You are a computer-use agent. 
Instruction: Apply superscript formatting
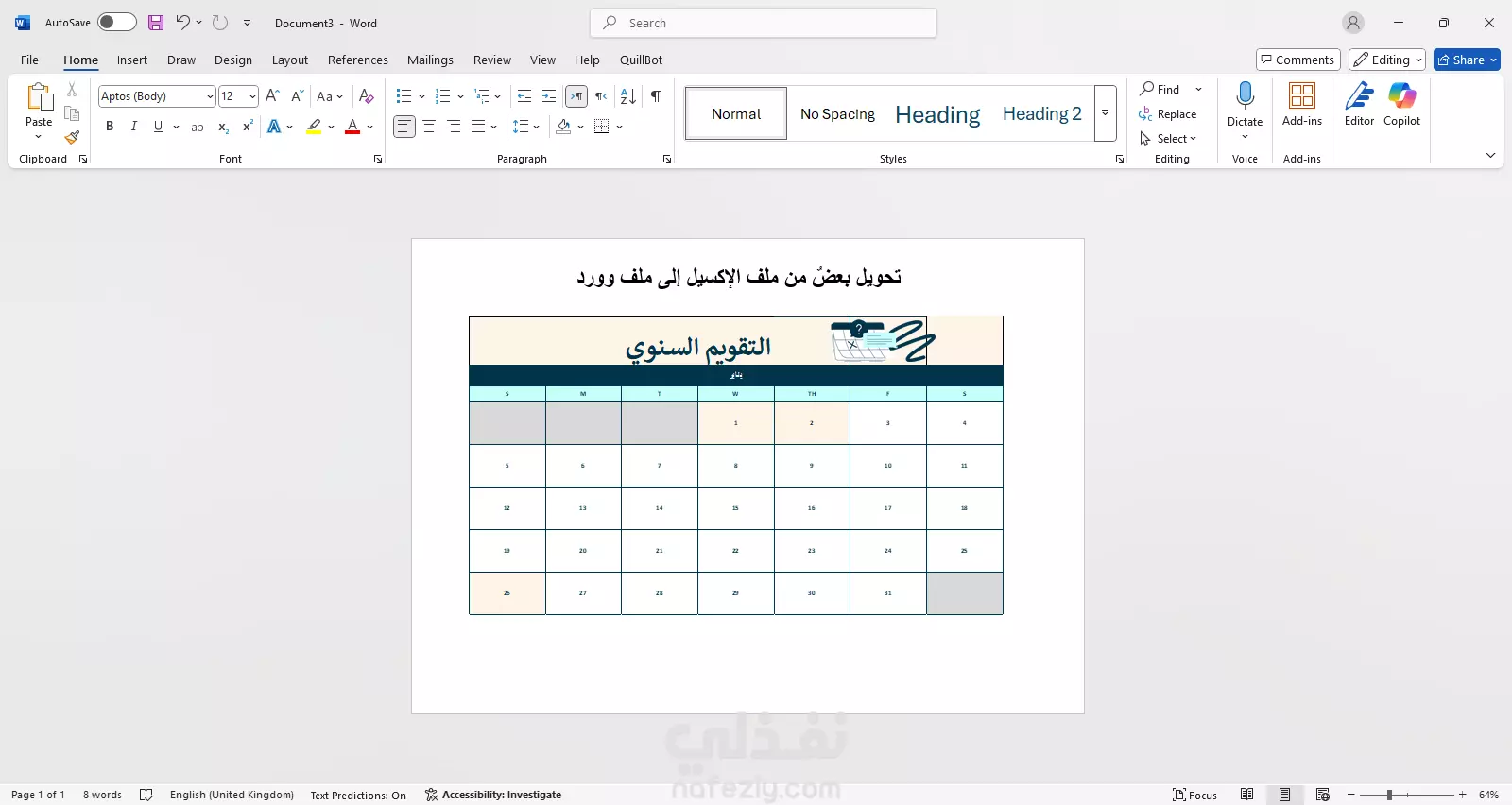[x=248, y=127]
